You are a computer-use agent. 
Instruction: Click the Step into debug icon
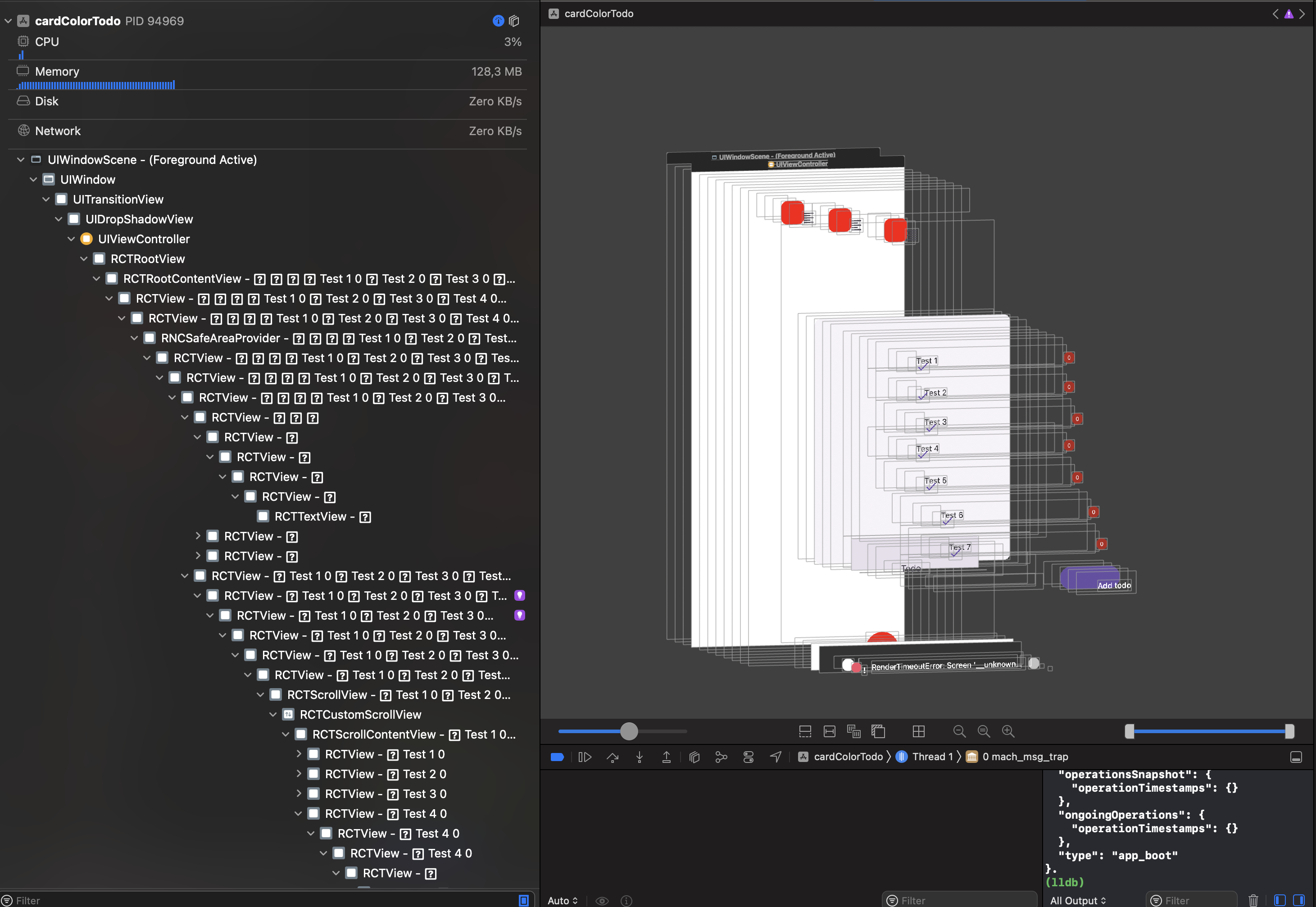click(x=639, y=757)
